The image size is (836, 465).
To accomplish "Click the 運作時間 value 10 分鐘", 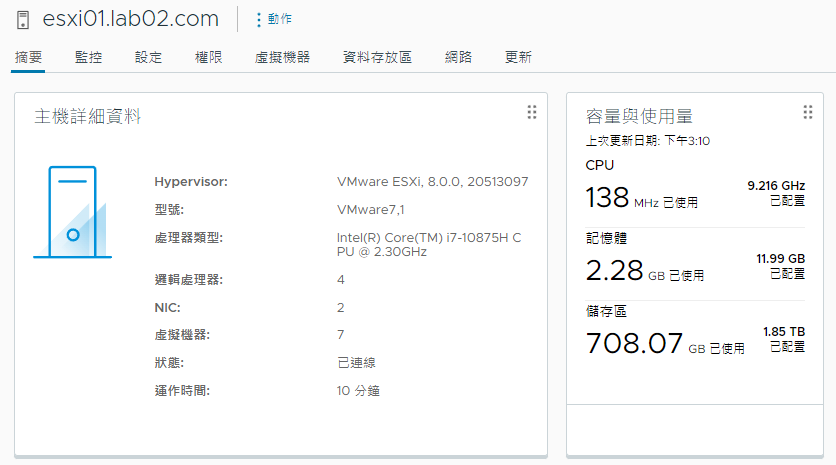I will click(358, 391).
